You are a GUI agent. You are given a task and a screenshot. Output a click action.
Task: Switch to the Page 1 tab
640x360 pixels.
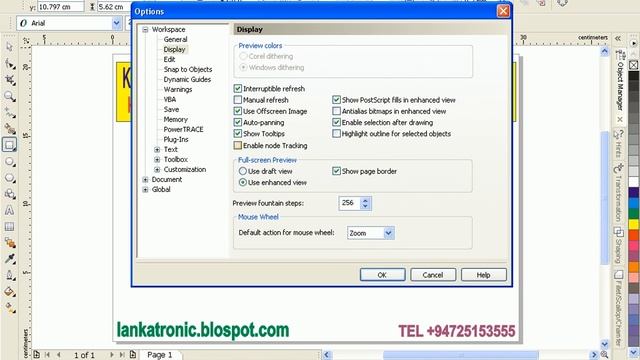160,355
